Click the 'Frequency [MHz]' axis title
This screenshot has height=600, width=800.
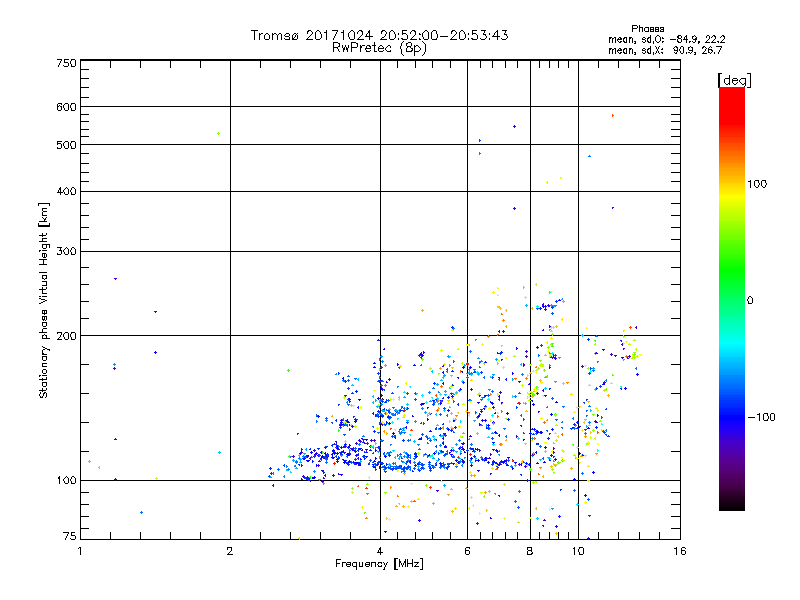379,564
